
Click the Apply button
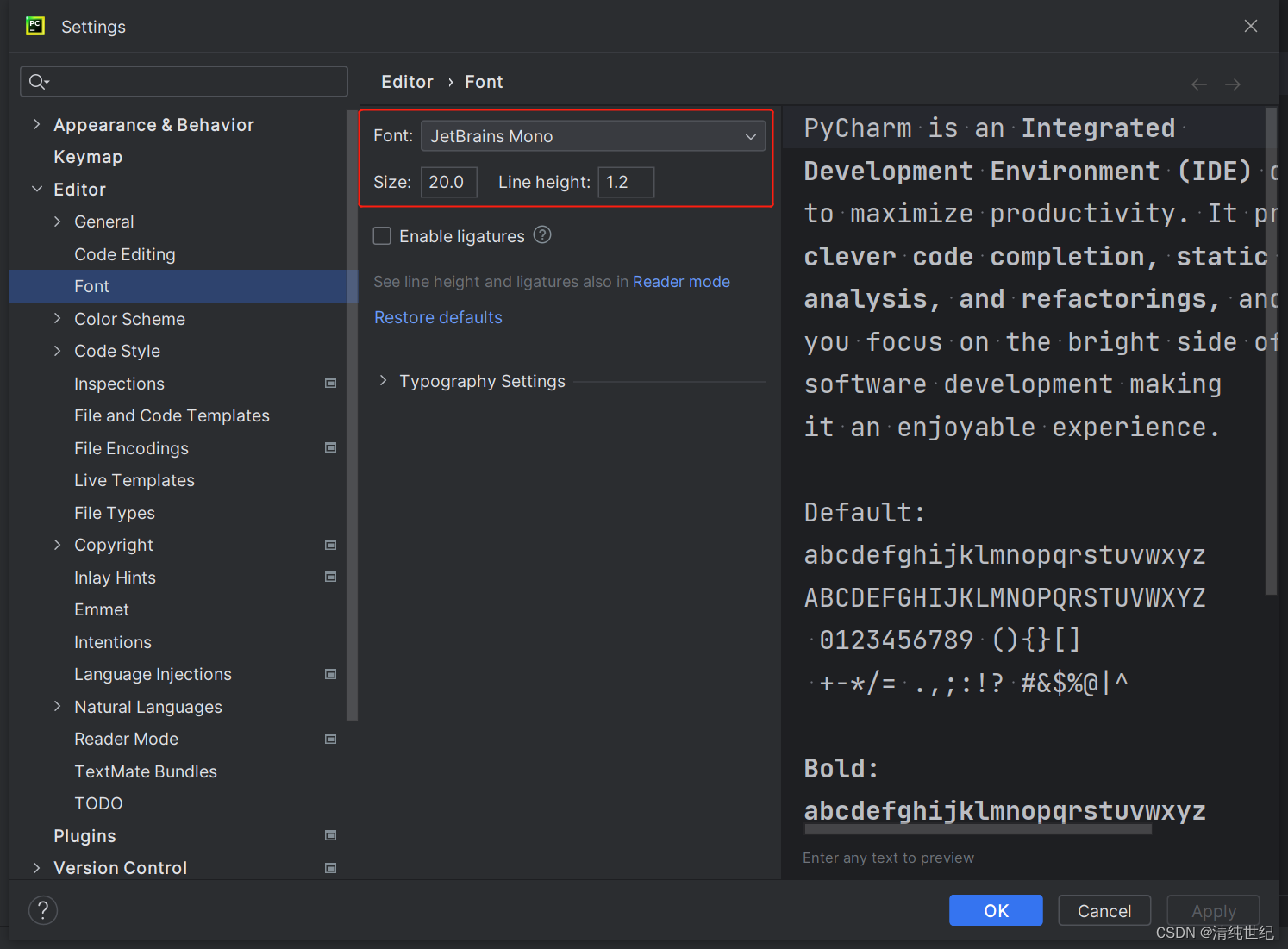[1213, 910]
